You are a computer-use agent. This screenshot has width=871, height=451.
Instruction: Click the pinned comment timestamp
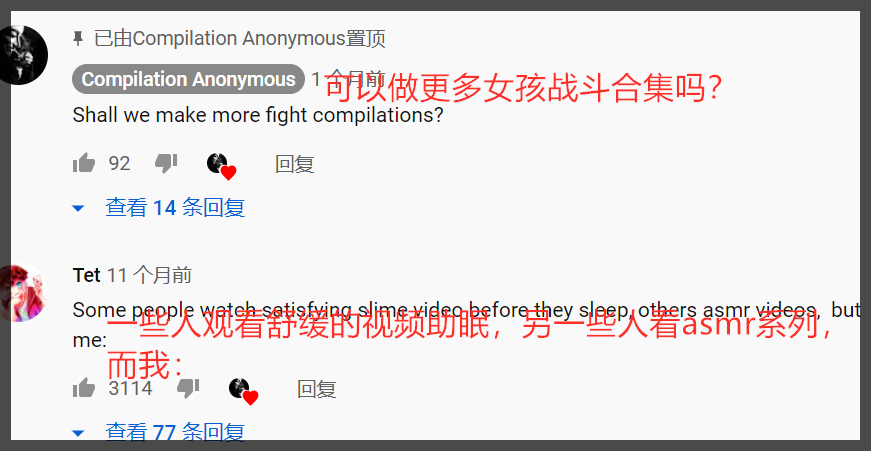coord(348,79)
